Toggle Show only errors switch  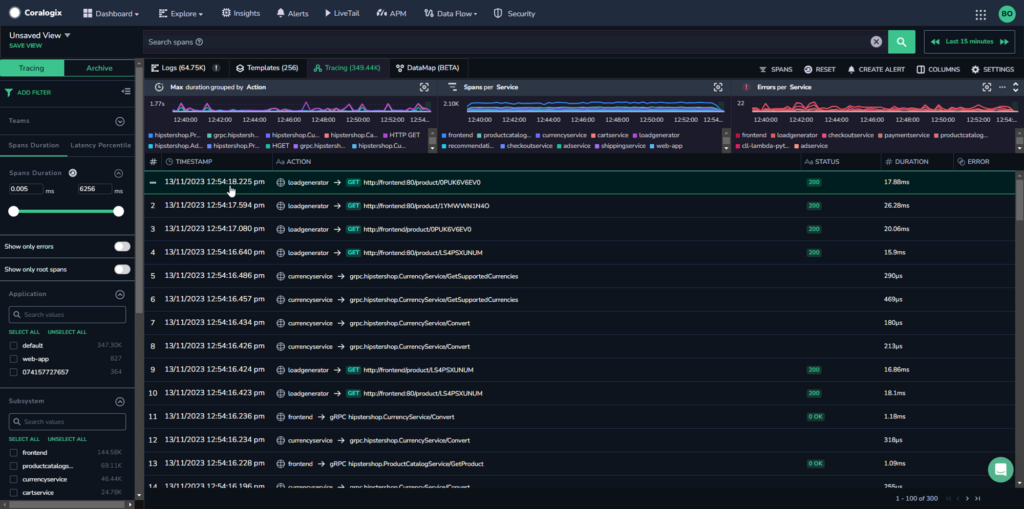coord(122,246)
